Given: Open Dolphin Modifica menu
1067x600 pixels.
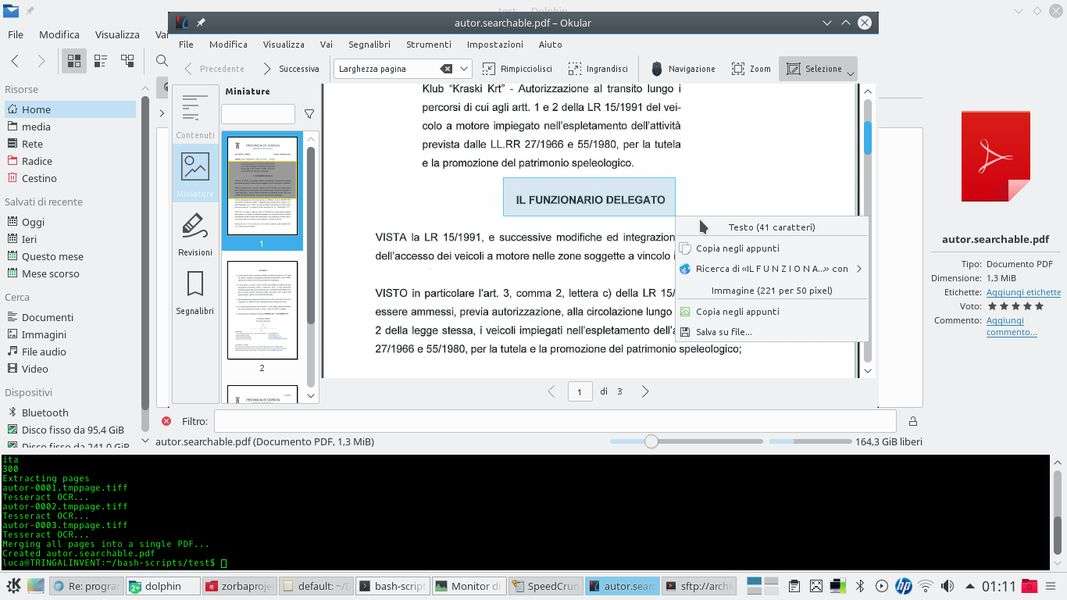Looking at the screenshot, I should click(x=59, y=34).
